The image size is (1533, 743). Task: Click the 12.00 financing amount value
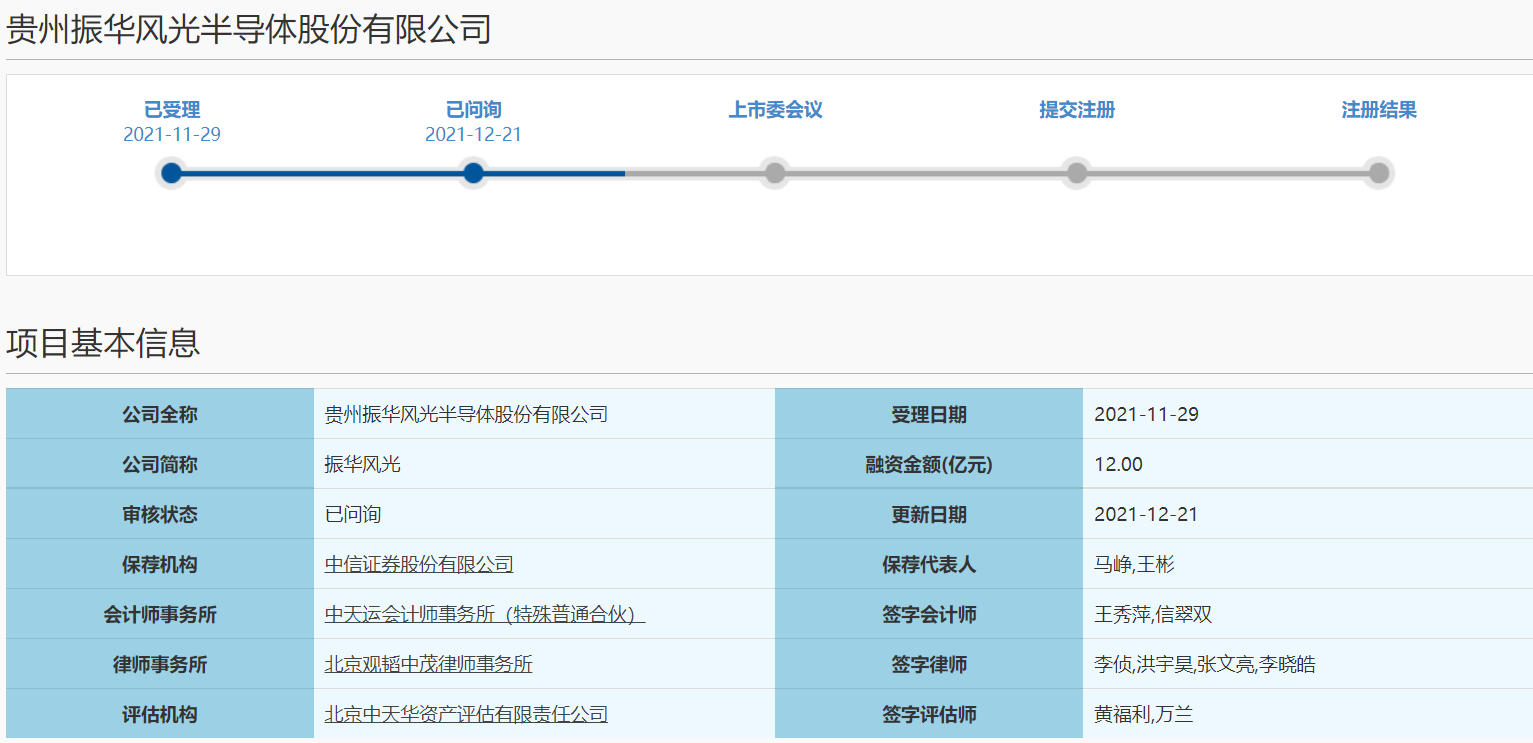coord(1118,464)
